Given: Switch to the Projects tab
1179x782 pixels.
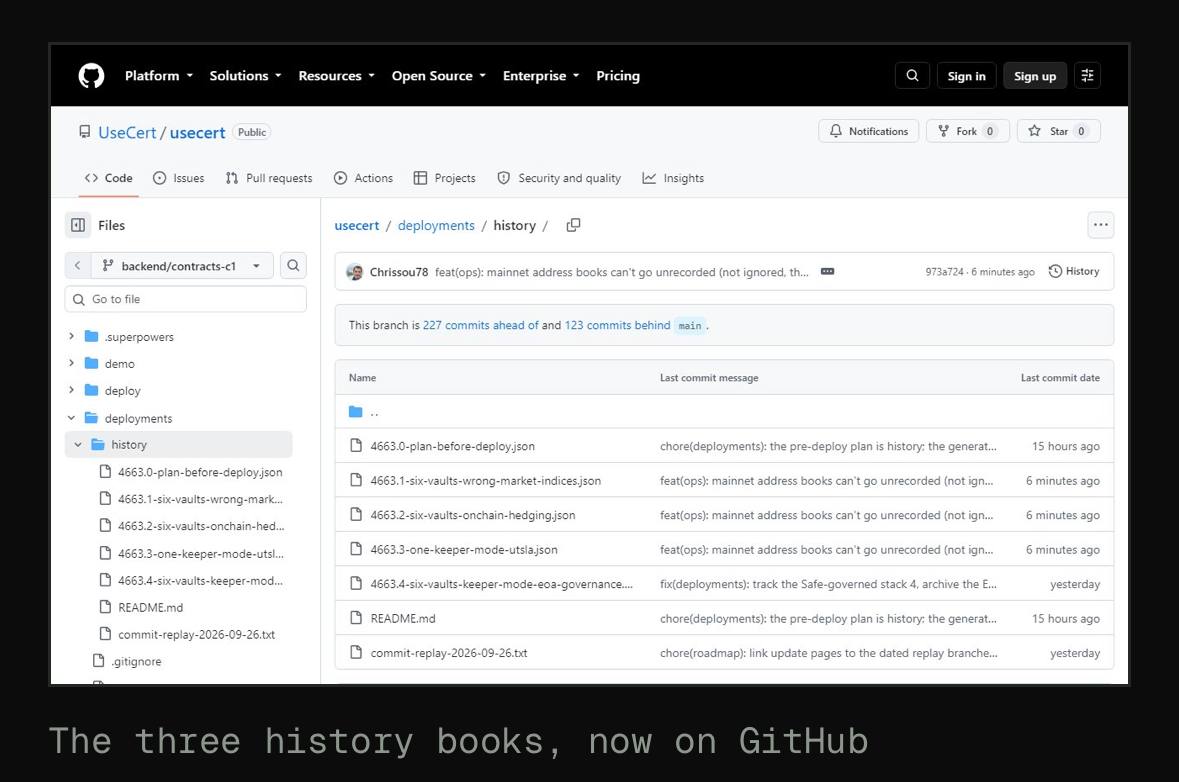Looking at the screenshot, I should 444,178.
